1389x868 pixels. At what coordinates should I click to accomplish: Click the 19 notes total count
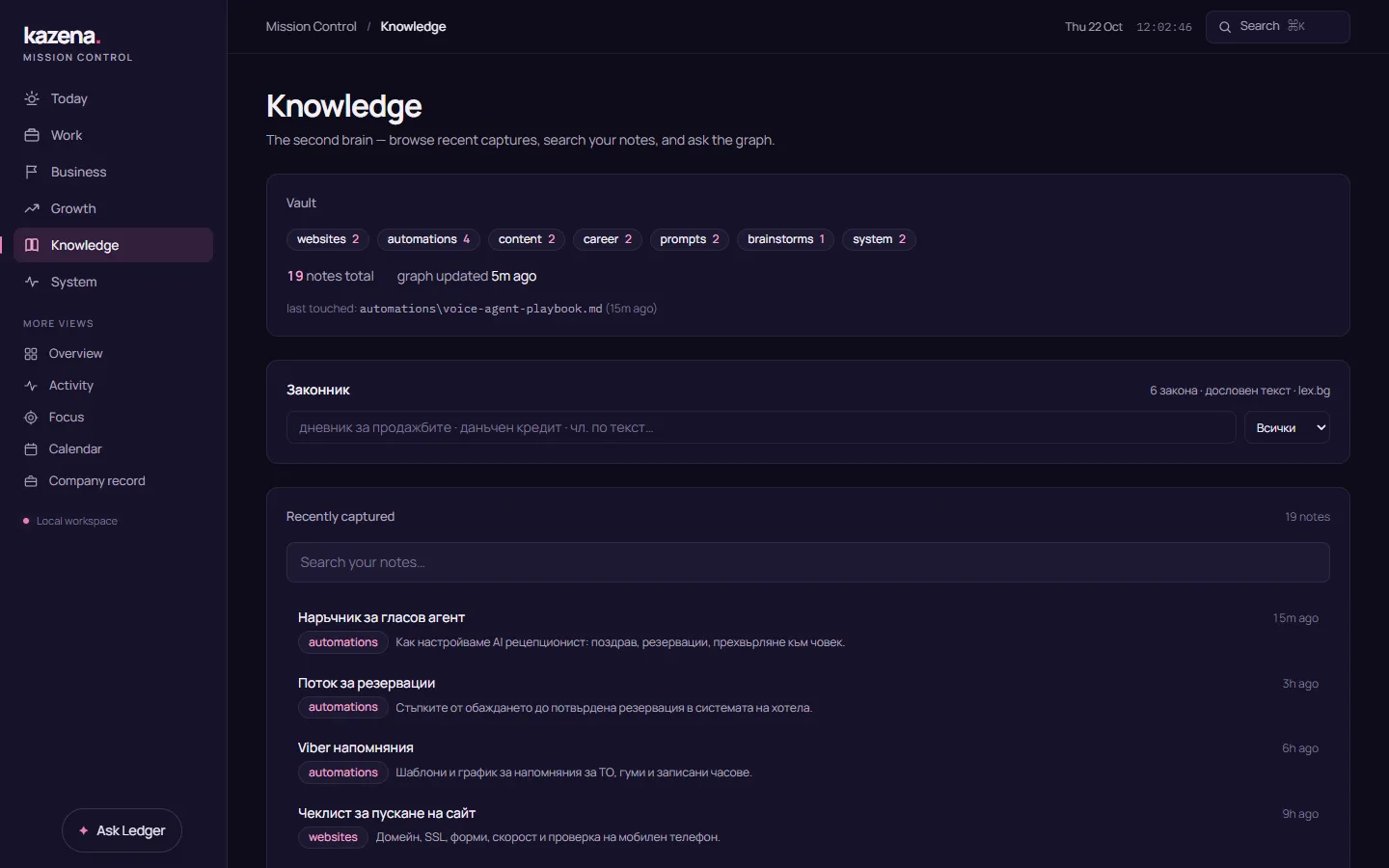(330, 276)
